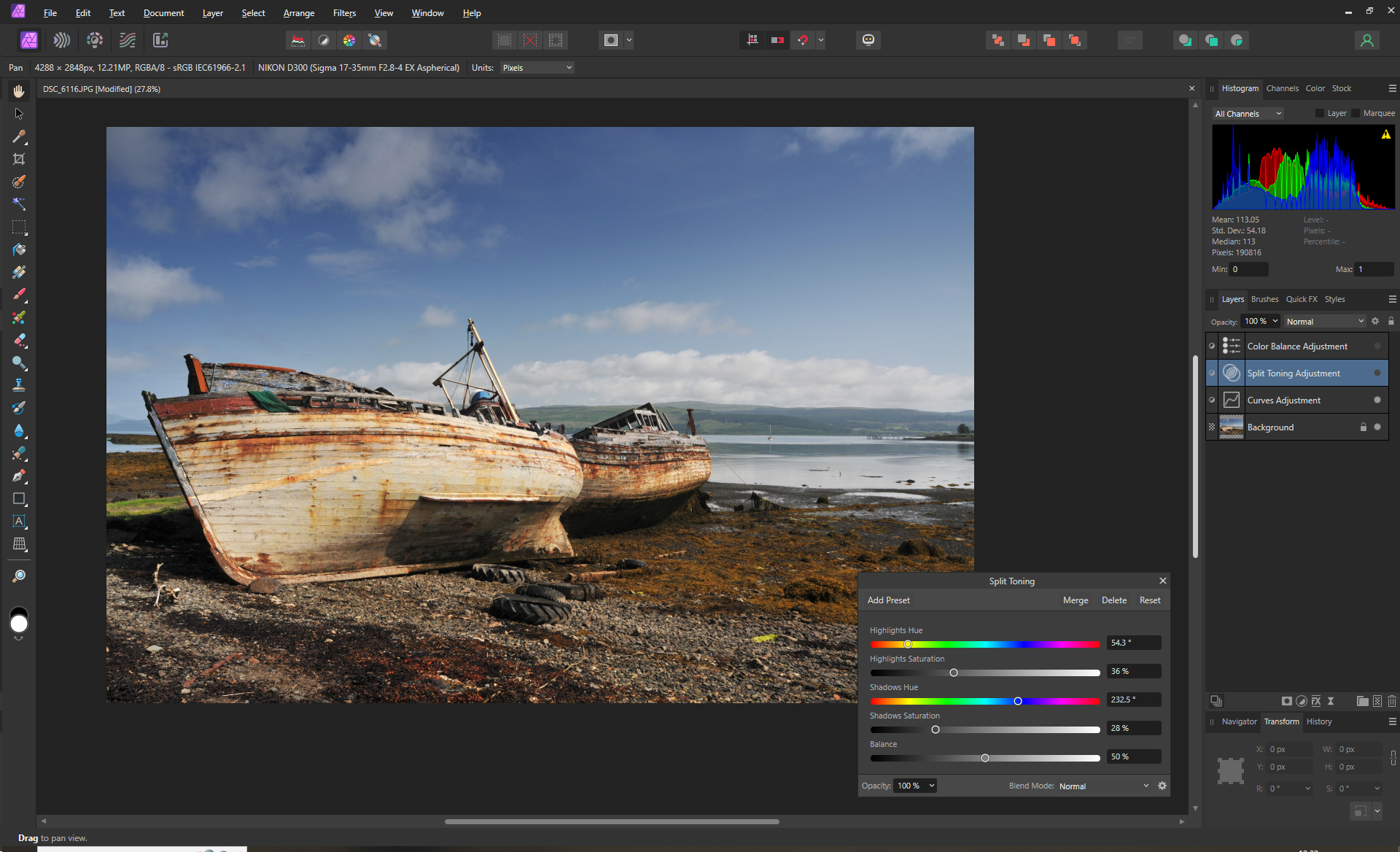Viewport: 1400px width, 852px height.
Task: Open the Layers panel Opacity dropdown
Action: 1261,321
